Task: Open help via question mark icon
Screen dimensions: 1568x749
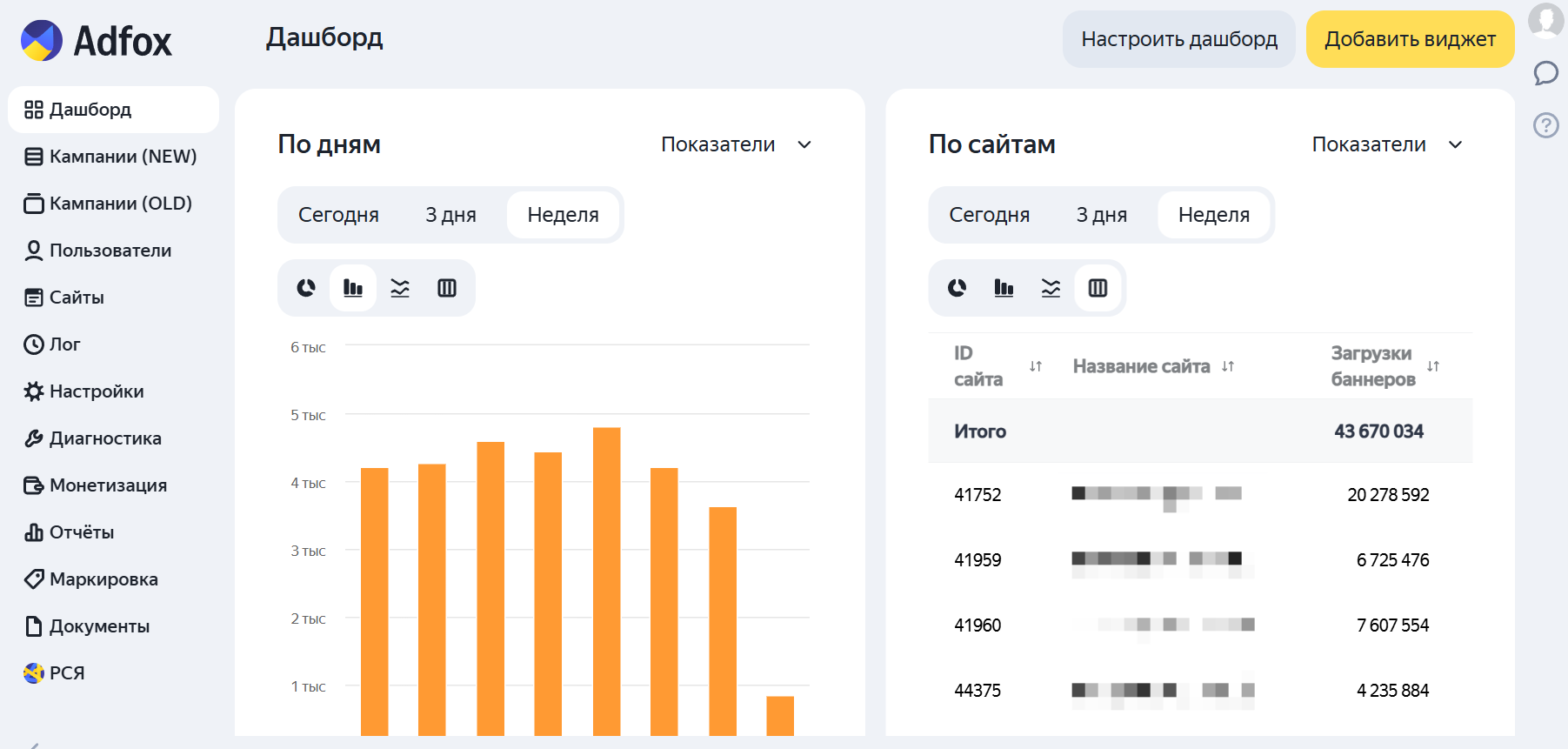Action: click(x=1545, y=125)
